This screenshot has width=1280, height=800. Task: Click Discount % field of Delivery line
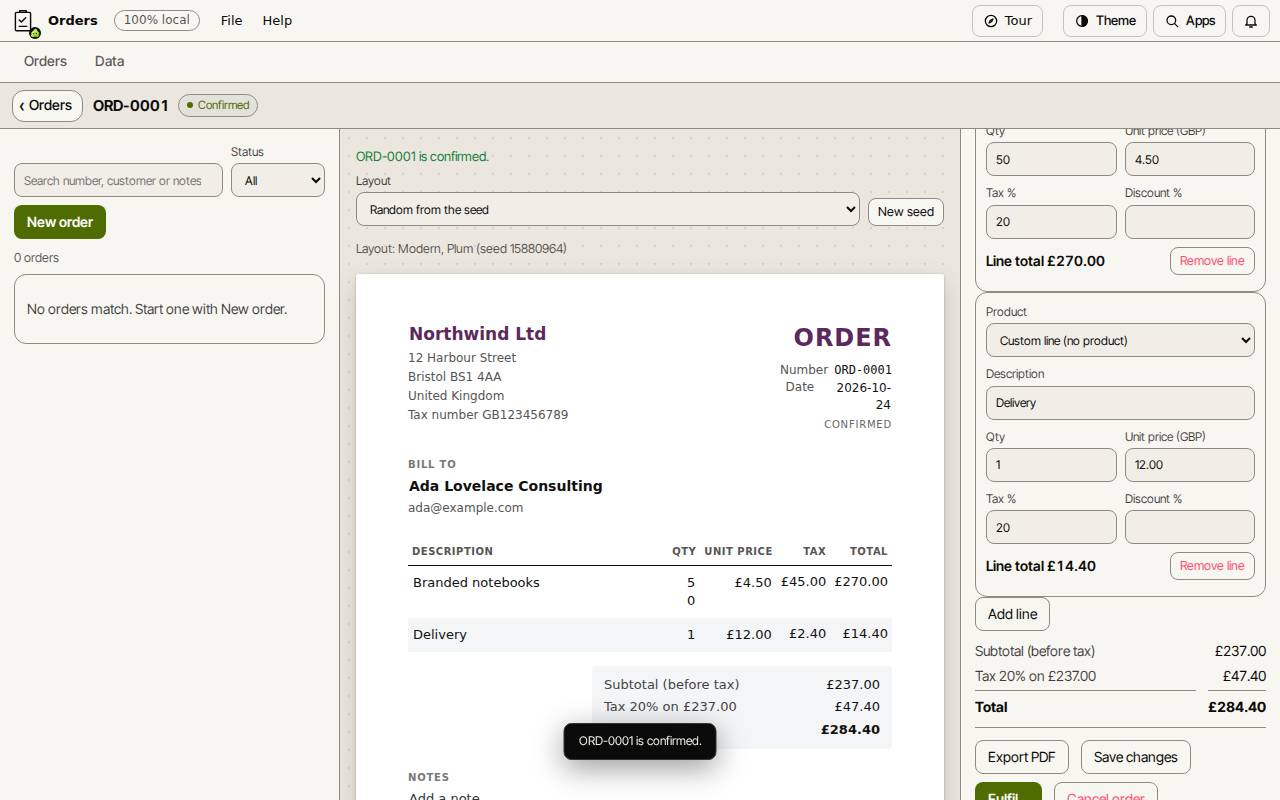click(x=1190, y=527)
